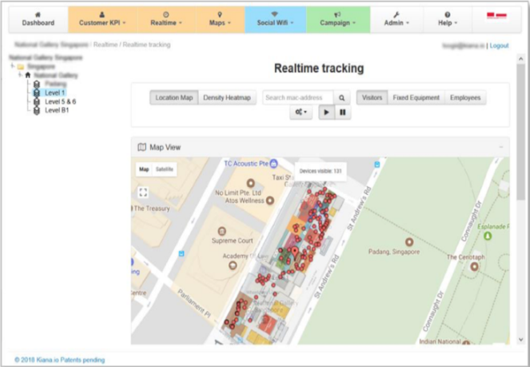Screen dimensions: 530x367
Task: Go to the Dashboard home page
Action: tap(38, 20)
